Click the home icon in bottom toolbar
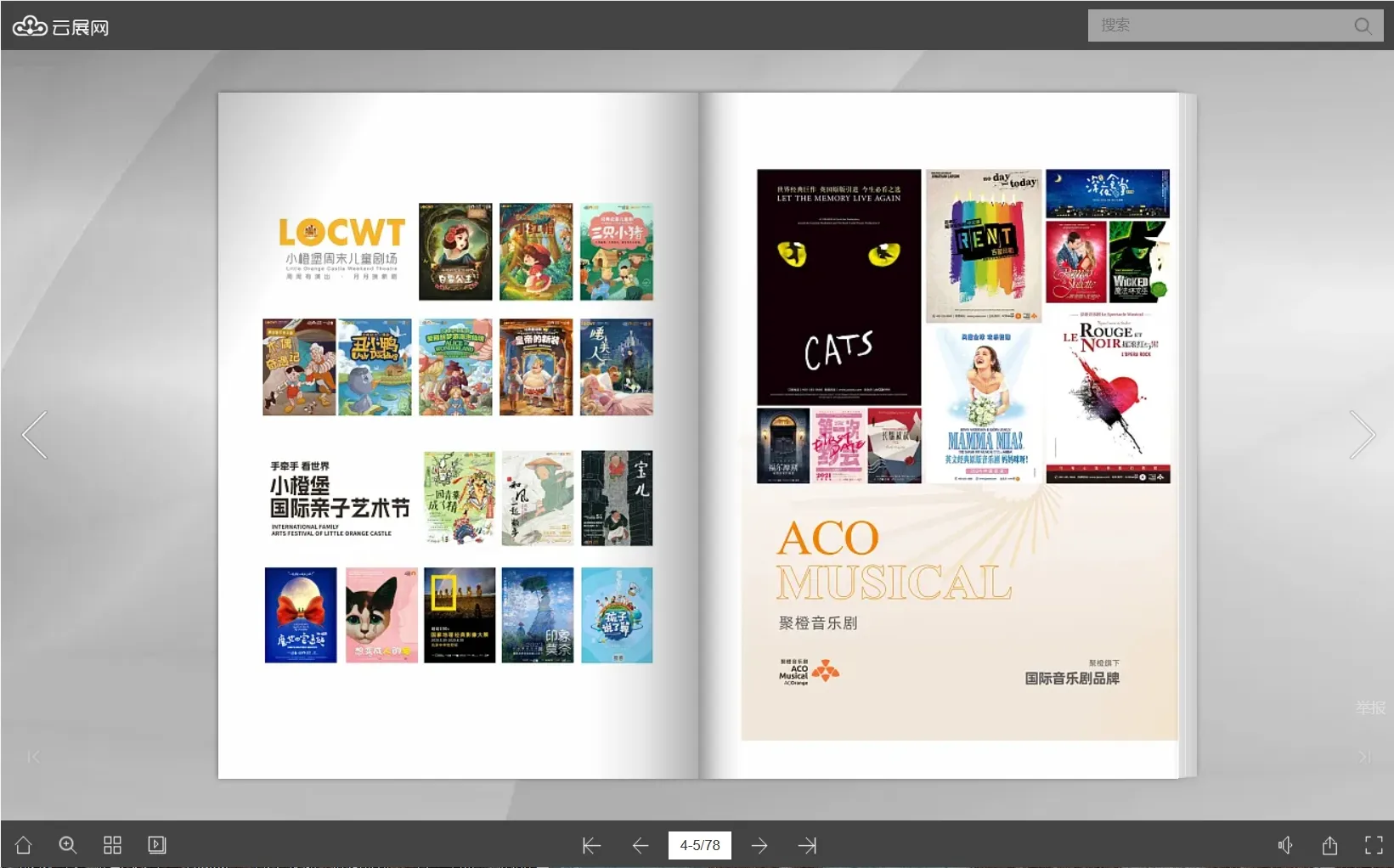Image resolution: width=1394 pixels, height=868 pixels. click(24, 845)
